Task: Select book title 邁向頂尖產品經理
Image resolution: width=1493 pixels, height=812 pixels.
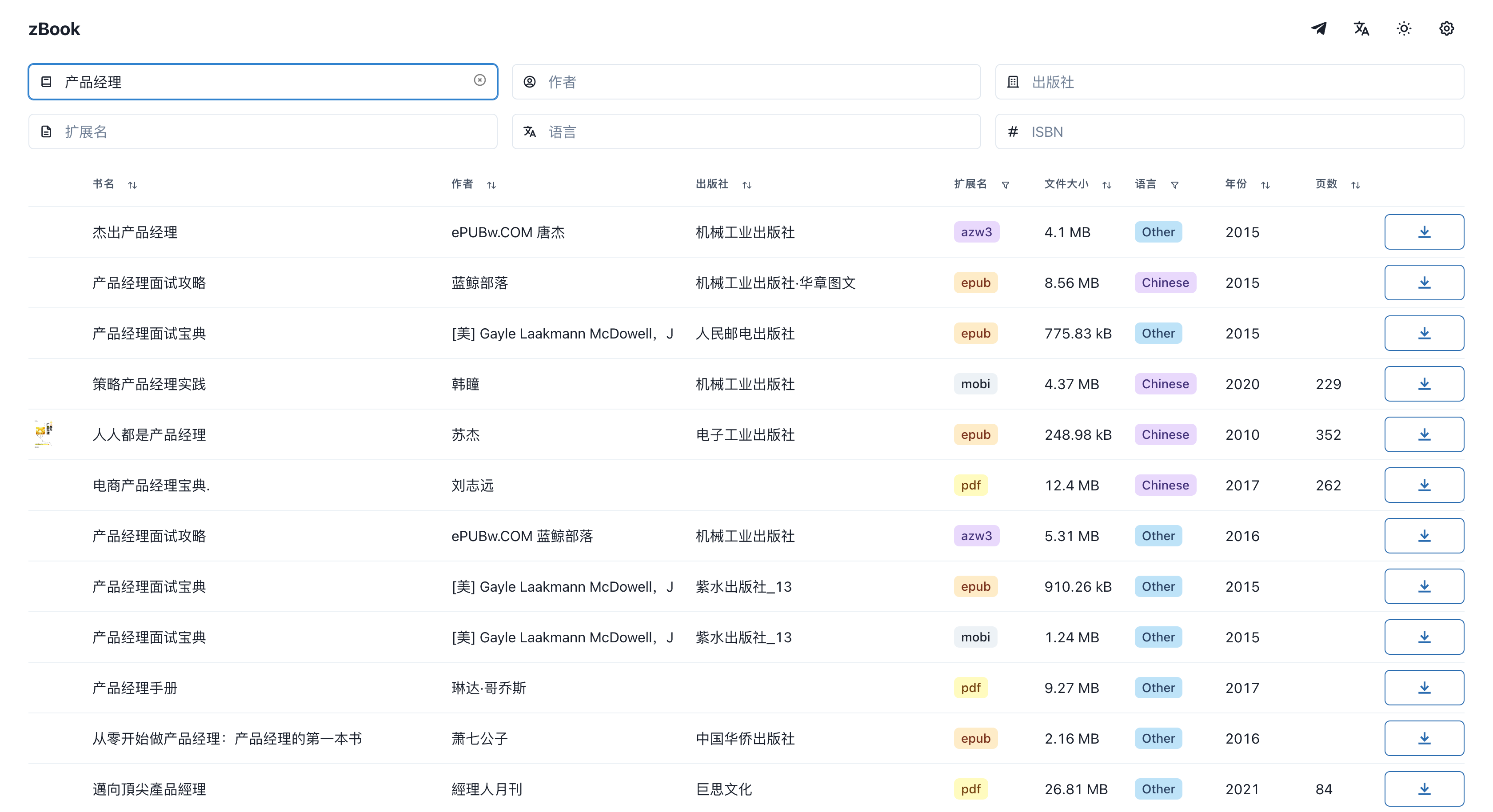Action: (x=149, y=789)
